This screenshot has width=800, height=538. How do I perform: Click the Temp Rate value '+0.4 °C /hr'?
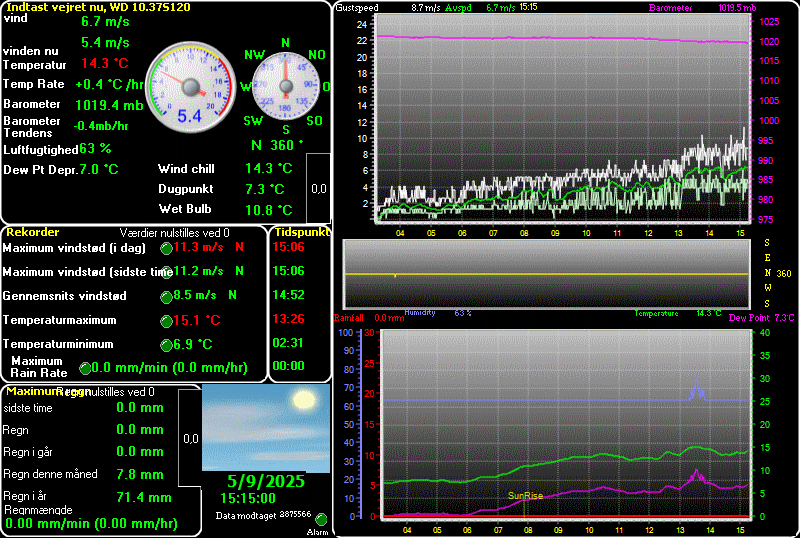pos(110,84)
